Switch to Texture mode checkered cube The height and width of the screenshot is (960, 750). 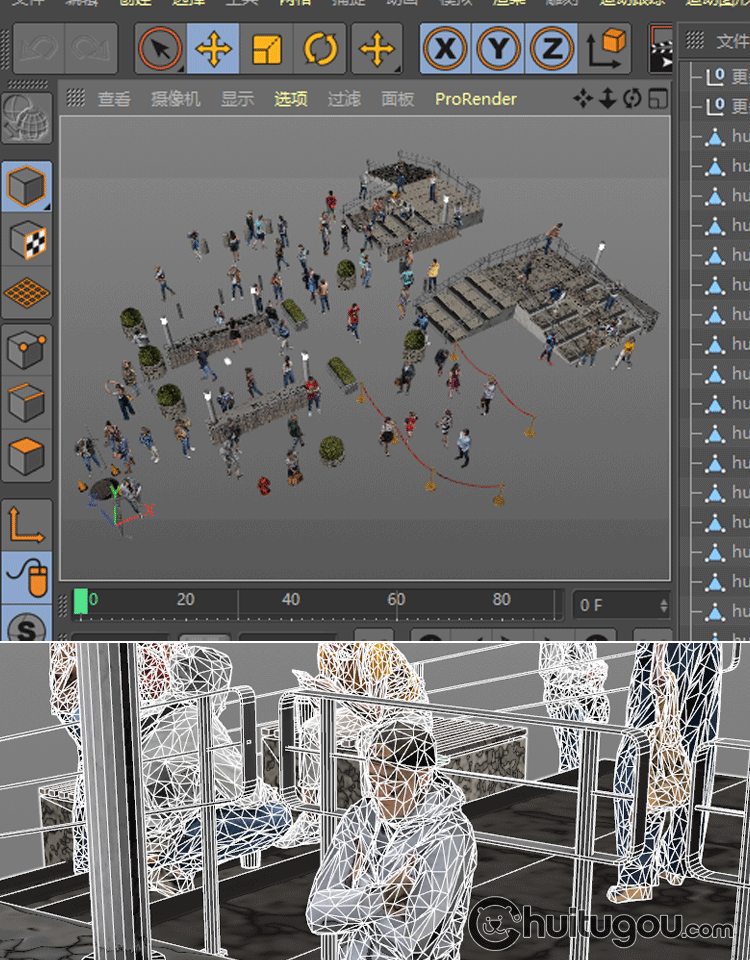pyautogui.click(x=27, y=240)
